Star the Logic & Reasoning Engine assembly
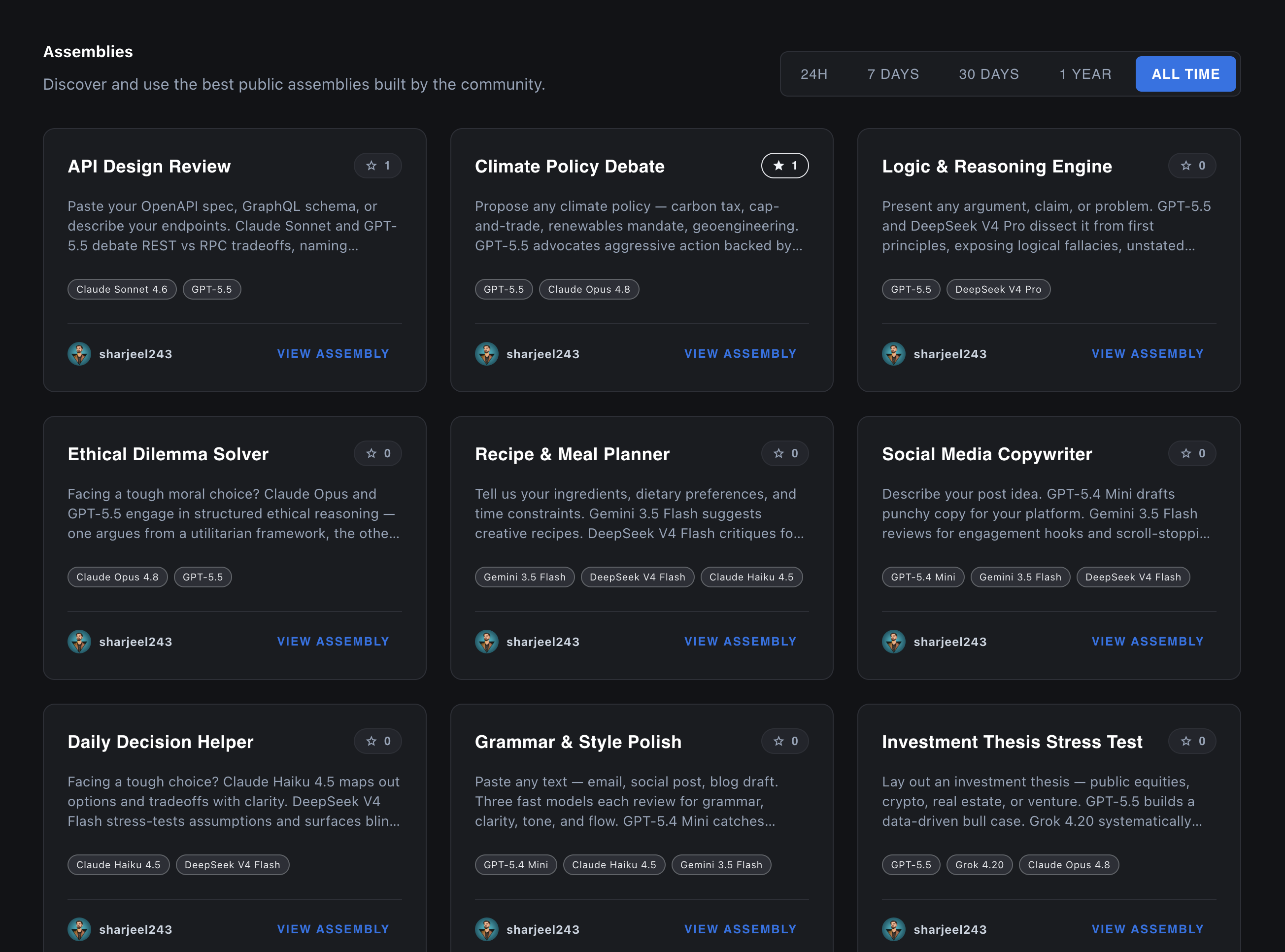The height and width of the screenshot is (952, 1285). click(x=1192, y=166)
